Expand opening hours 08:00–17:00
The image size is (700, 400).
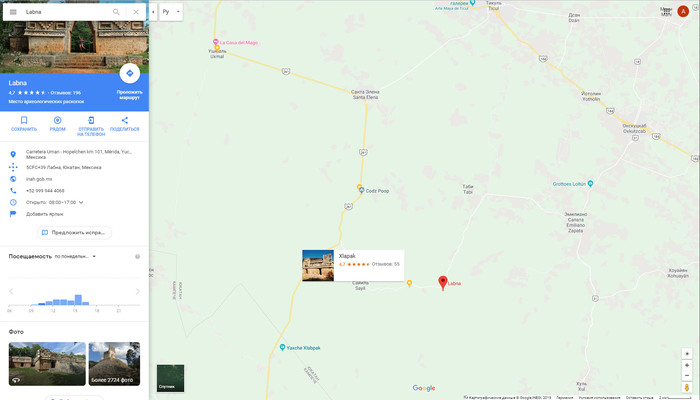point(81,202)
